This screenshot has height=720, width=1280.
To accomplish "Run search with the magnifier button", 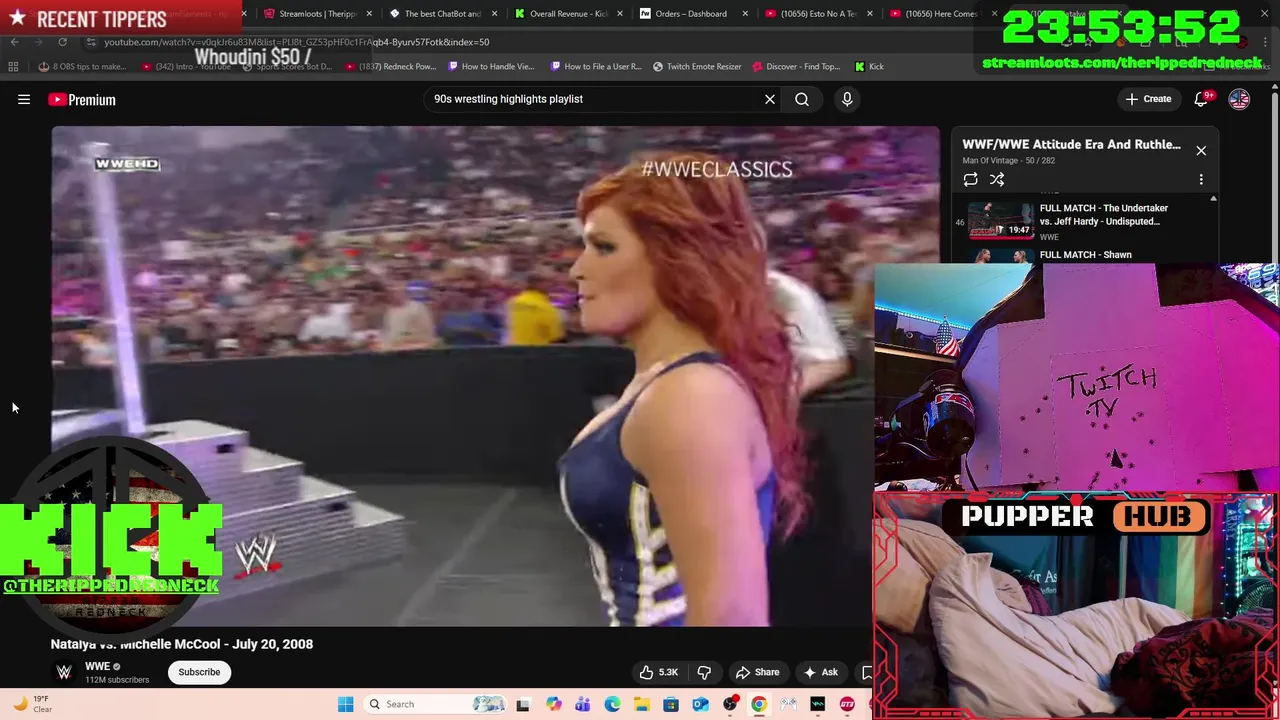I will pos(802,99).
